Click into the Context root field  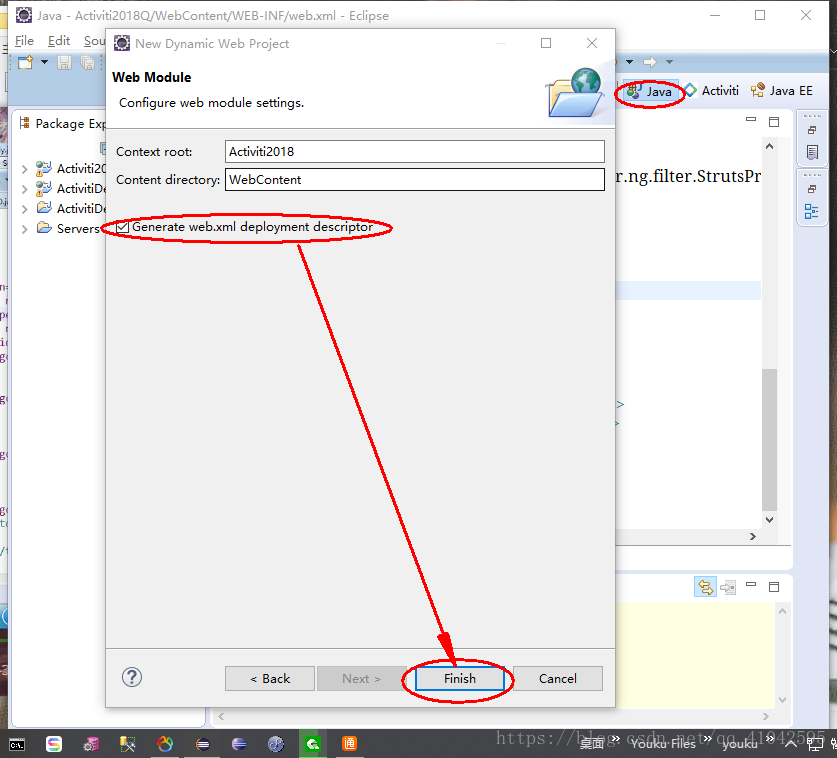tap(415, 152)
